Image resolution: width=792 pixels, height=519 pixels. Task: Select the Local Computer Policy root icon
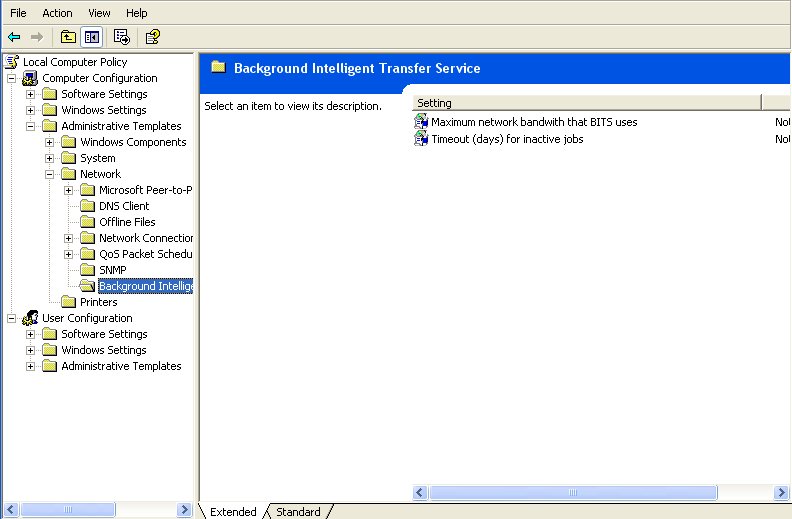pyautogui.click(x=12, y=62)
